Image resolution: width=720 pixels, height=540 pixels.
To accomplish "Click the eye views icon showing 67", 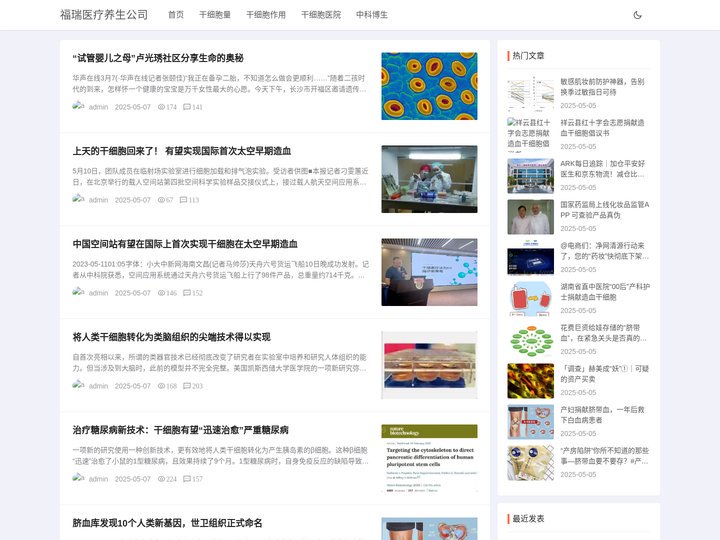I will click(x=161, y=200).
